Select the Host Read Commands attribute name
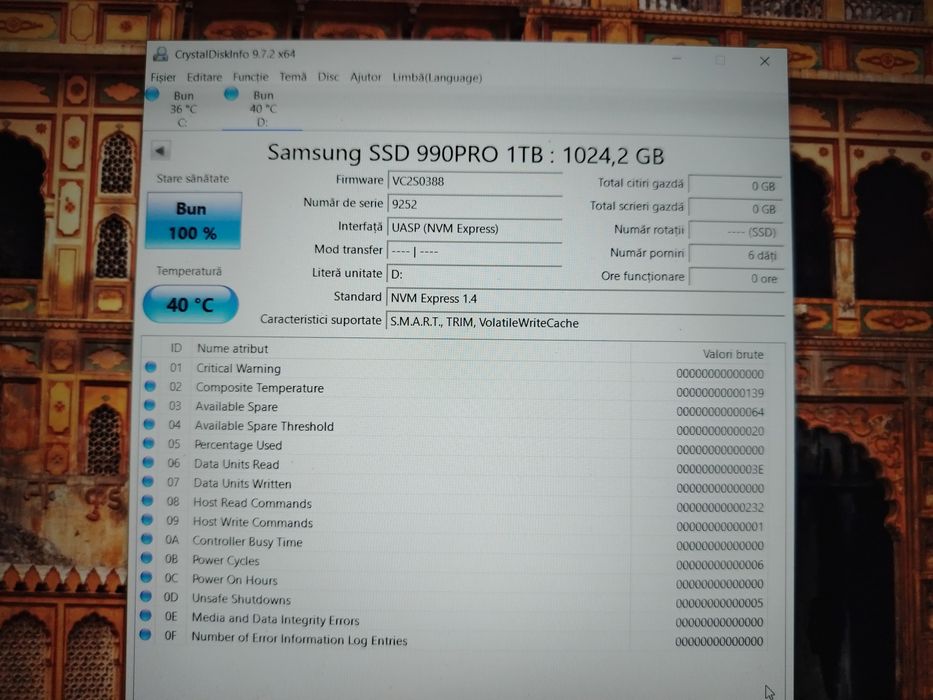933x700 pixels. tap(252, 503)
